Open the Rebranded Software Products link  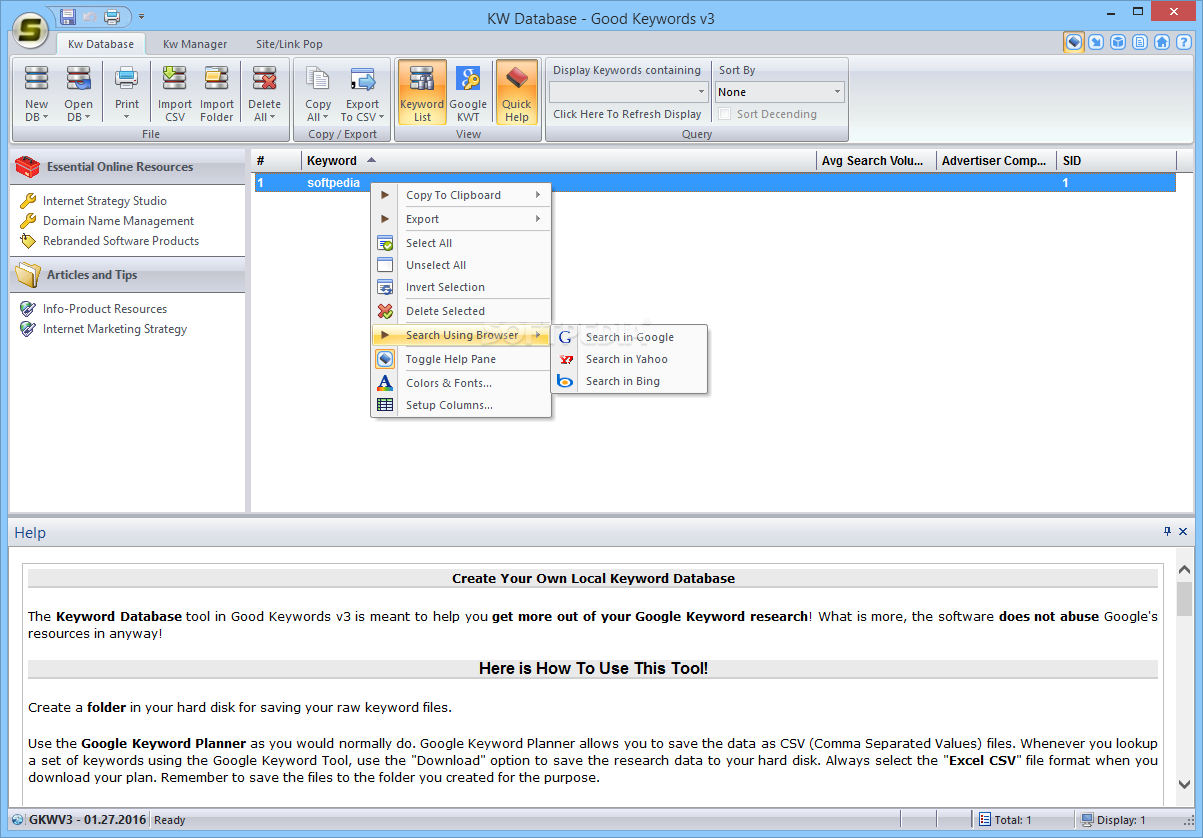120,241
